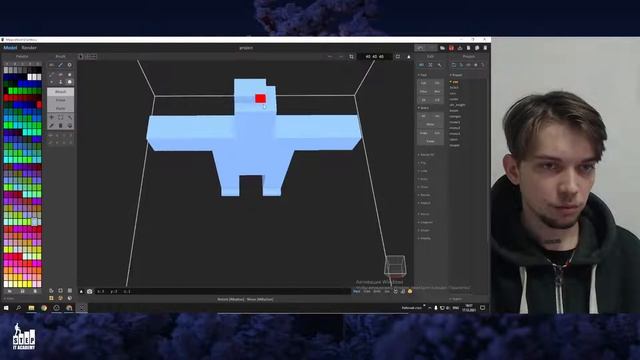Viewport: 640px width, 360px height.
Task: Click the view cube in viewport corner
Action: (x=395, y=266)
